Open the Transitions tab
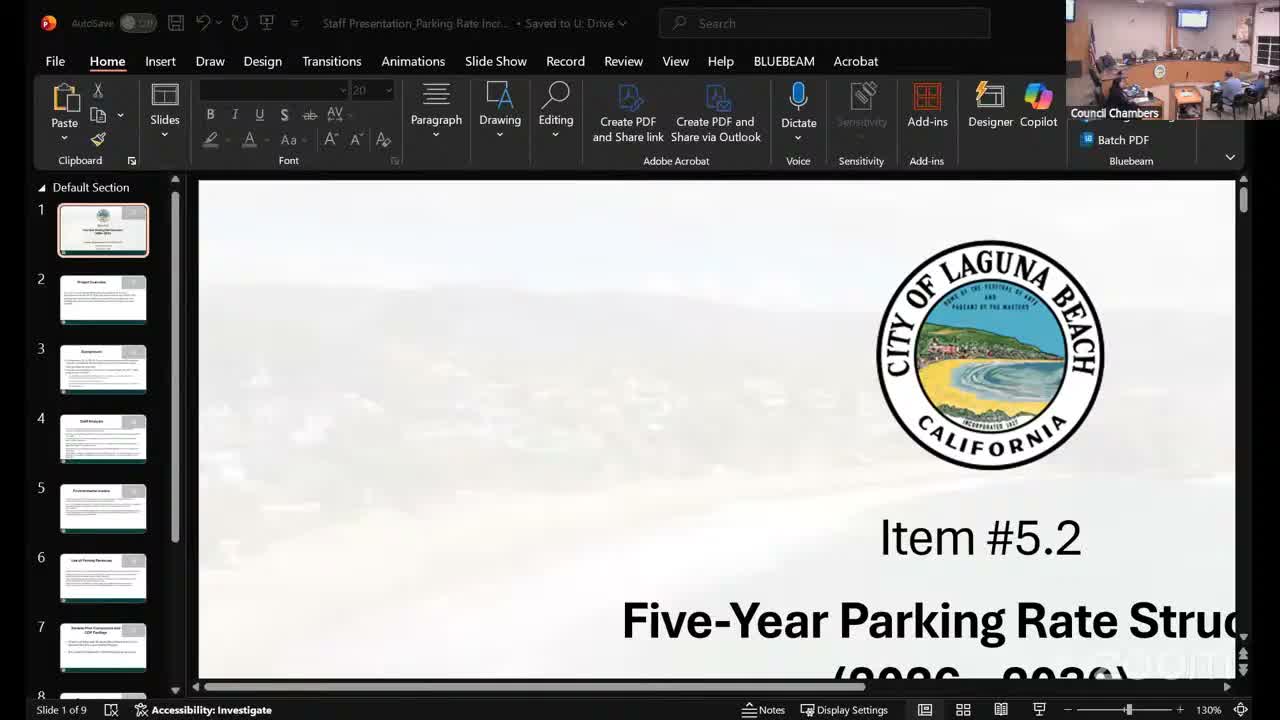The height and width of the screenshot is (720, 1280). pyautogui.click(x=332, y=61)
